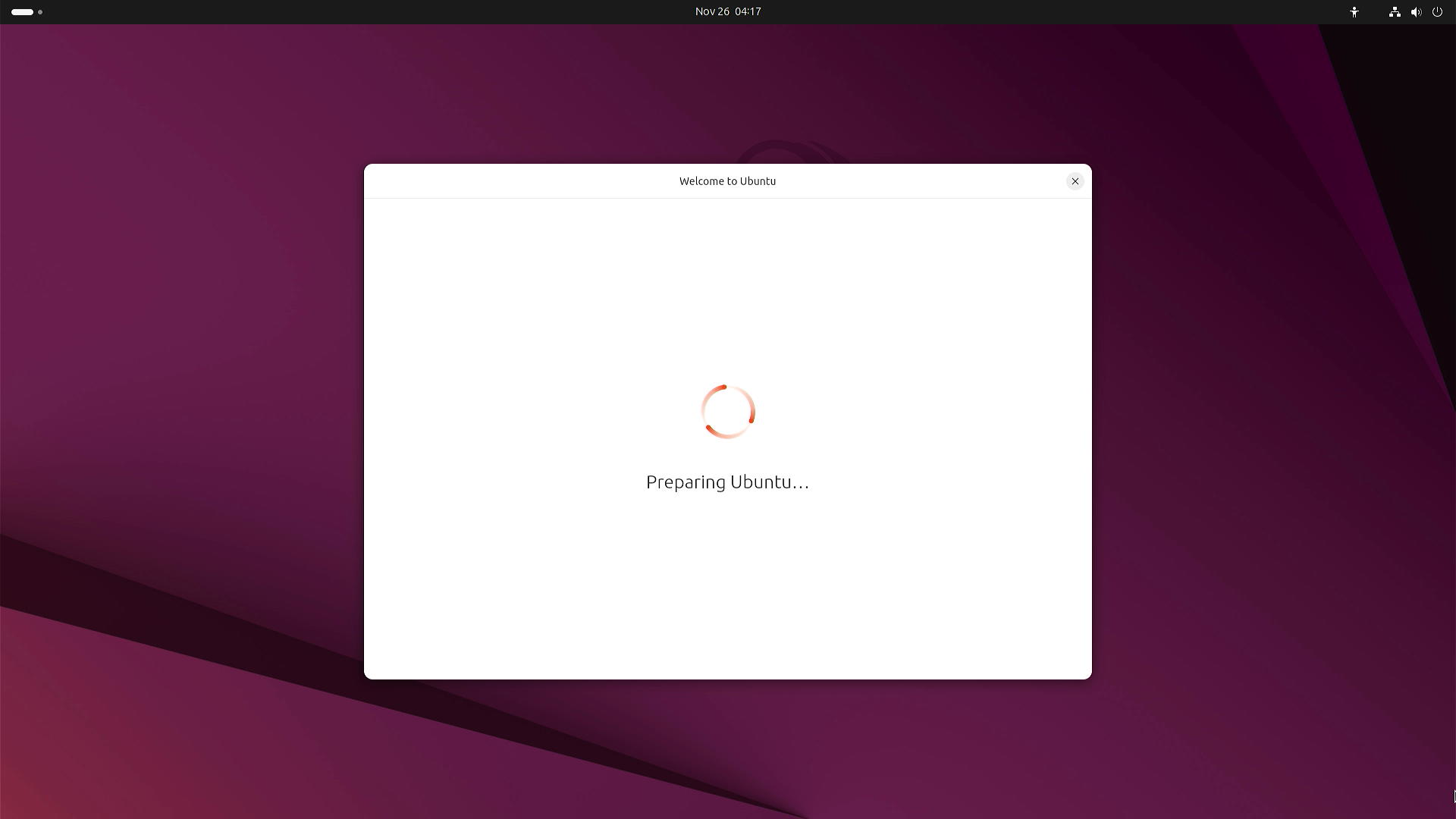
Task: Open the clock showing Nov 26 04:17
Action: pos(728,11)
